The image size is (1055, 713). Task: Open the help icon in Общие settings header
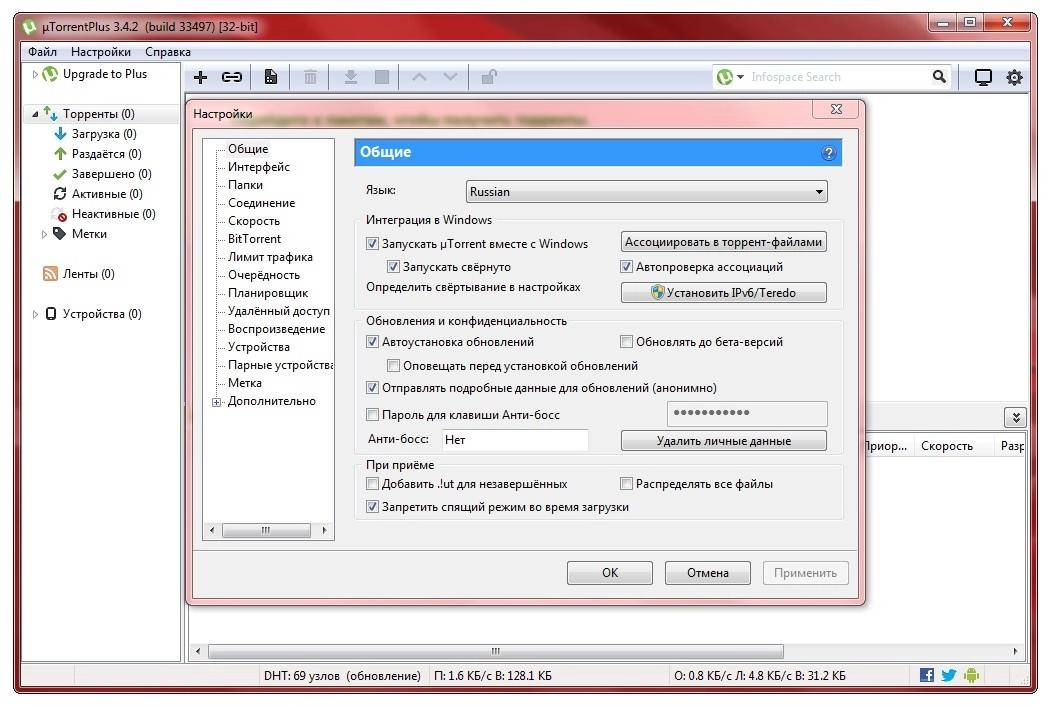829,151
